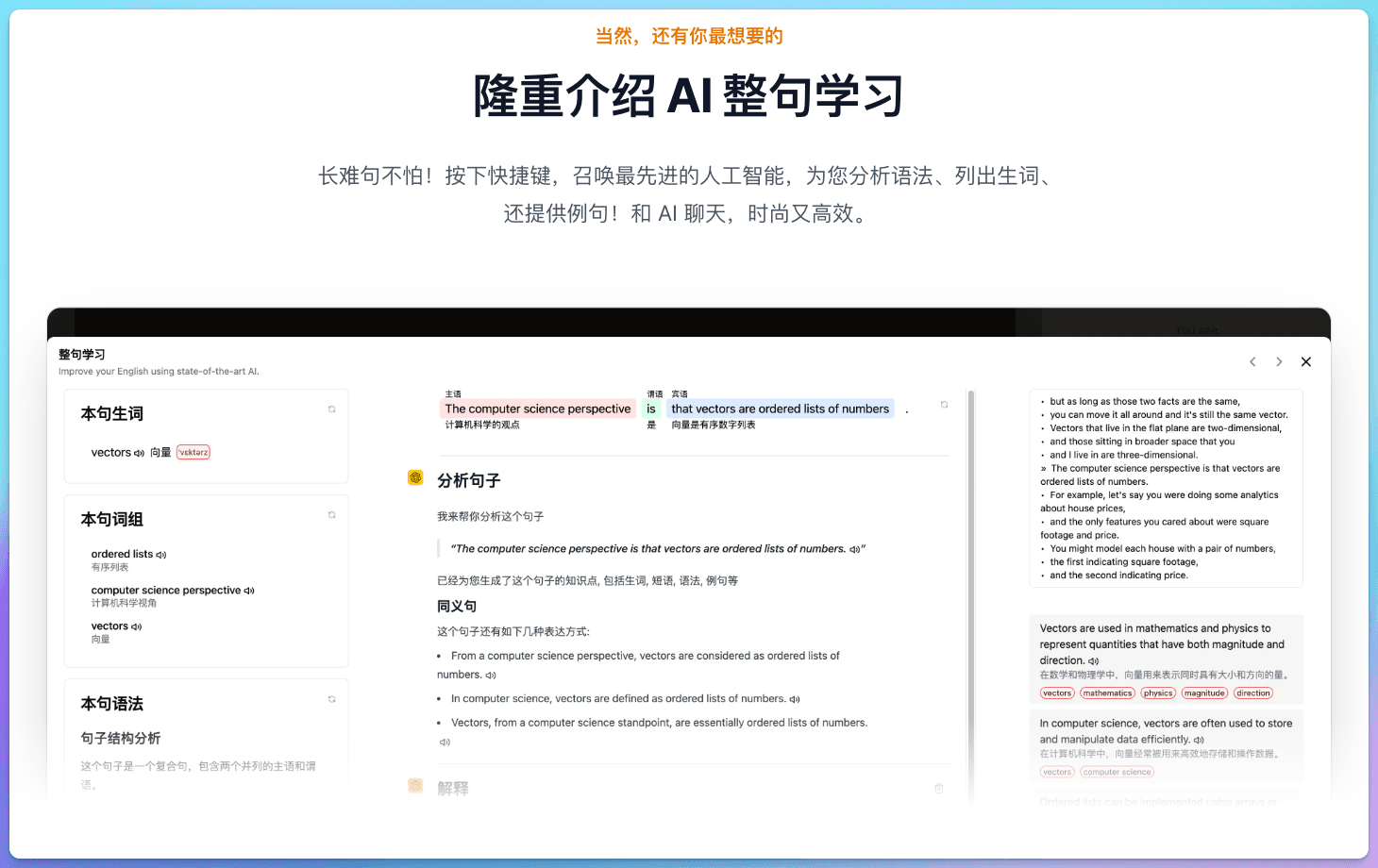Click the 句子结构分析 heading
This screenshot has width=1378, height=868.
point(121,739)
